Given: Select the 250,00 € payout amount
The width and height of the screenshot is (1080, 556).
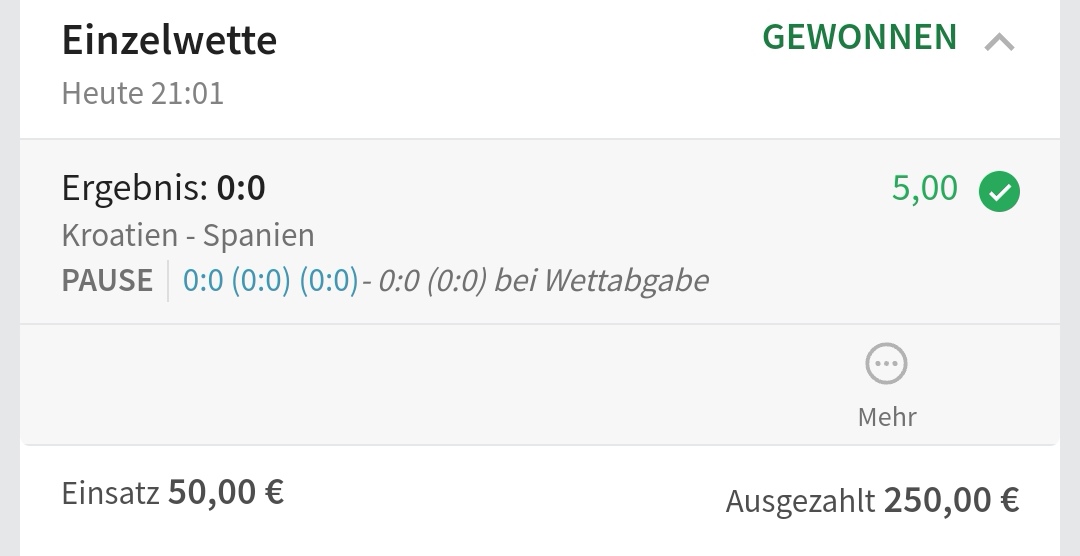Looking at the screenshot, I should tap(951, 499).
